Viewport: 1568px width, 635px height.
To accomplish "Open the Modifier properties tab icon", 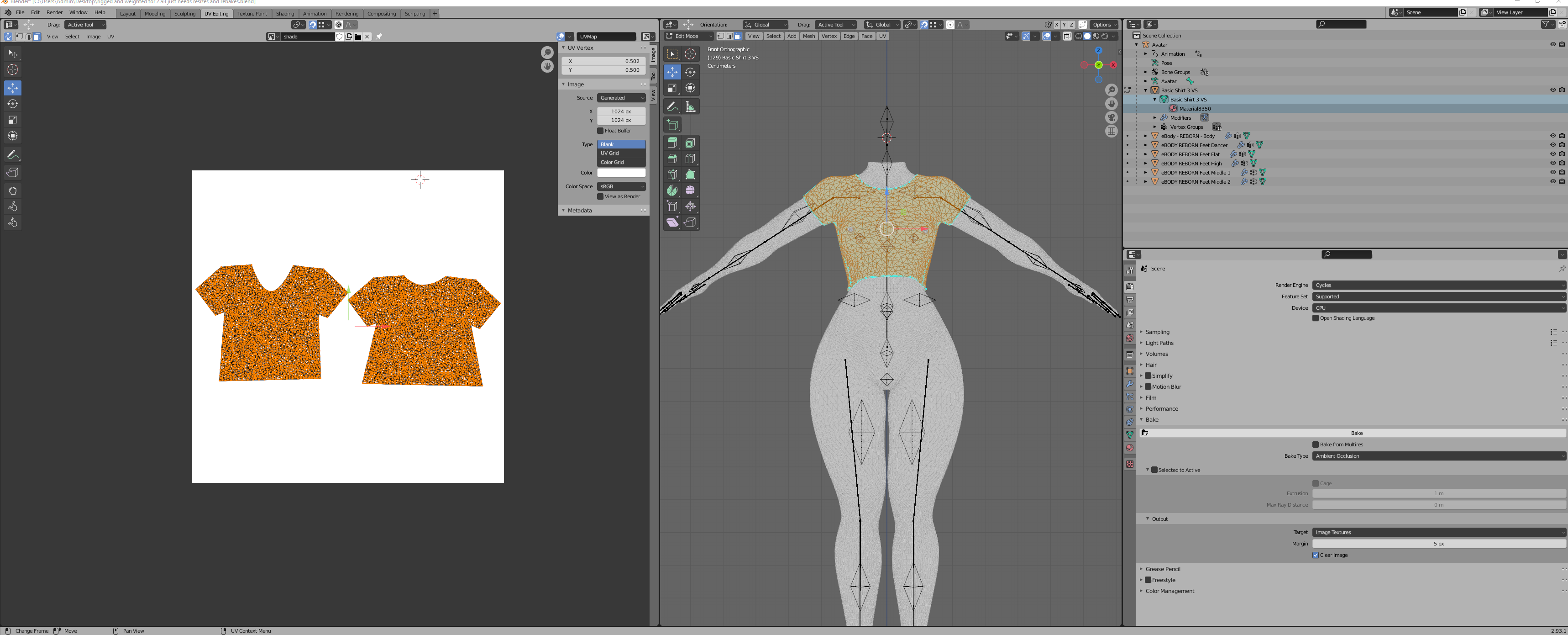I will 1130,384.
